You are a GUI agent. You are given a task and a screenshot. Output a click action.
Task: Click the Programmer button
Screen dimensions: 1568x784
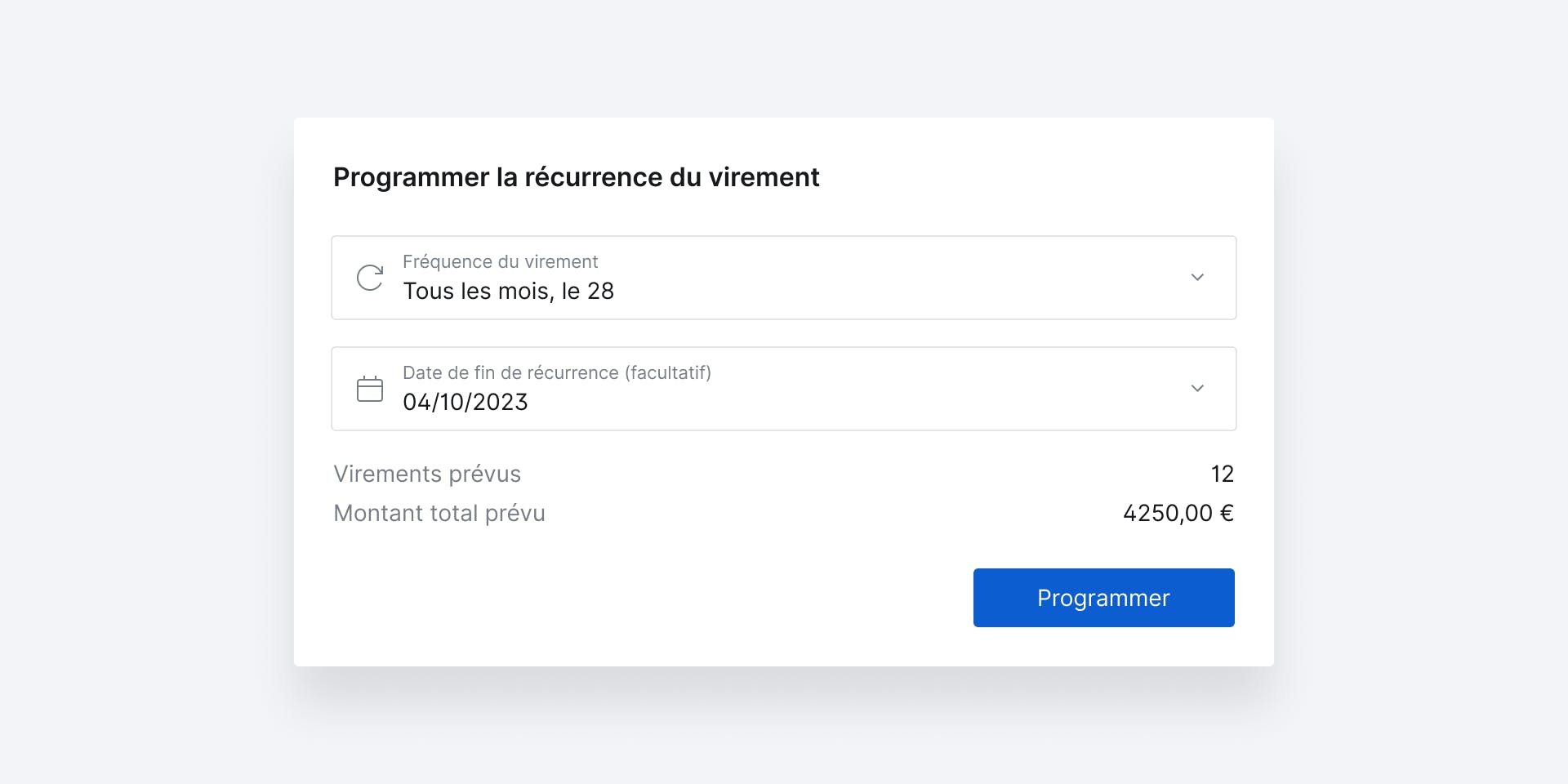point(1103,598)
